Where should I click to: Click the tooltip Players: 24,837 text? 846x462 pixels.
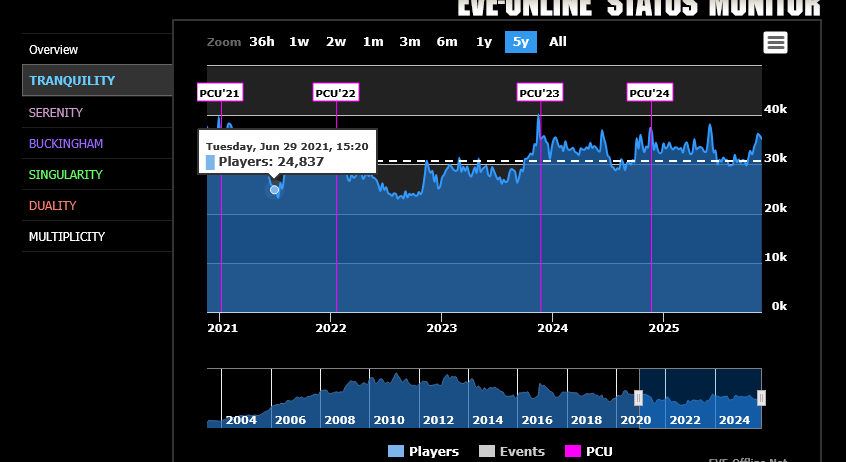271,161
